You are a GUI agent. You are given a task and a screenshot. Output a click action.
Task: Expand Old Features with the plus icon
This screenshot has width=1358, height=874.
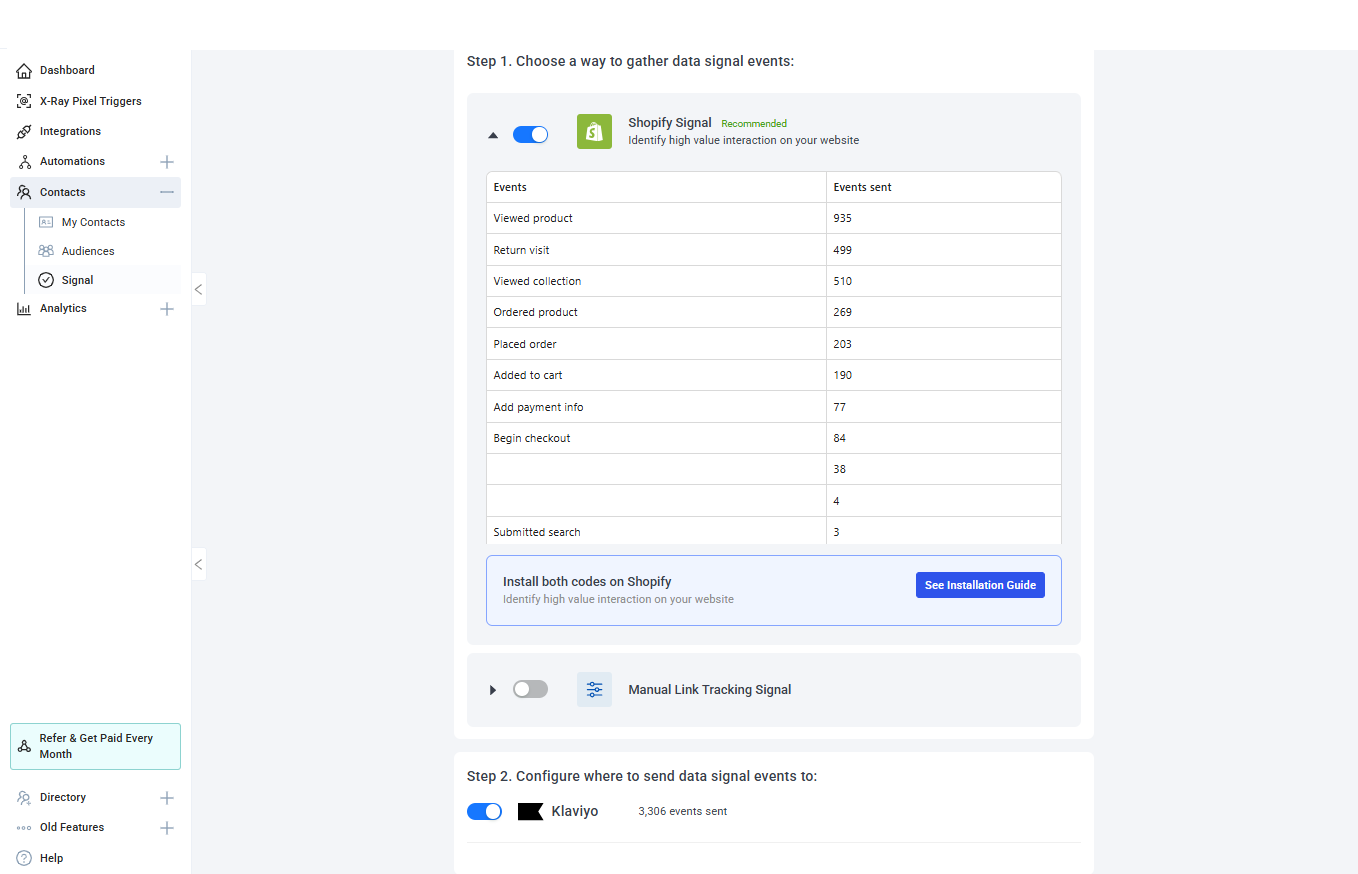tap(167, 828)
